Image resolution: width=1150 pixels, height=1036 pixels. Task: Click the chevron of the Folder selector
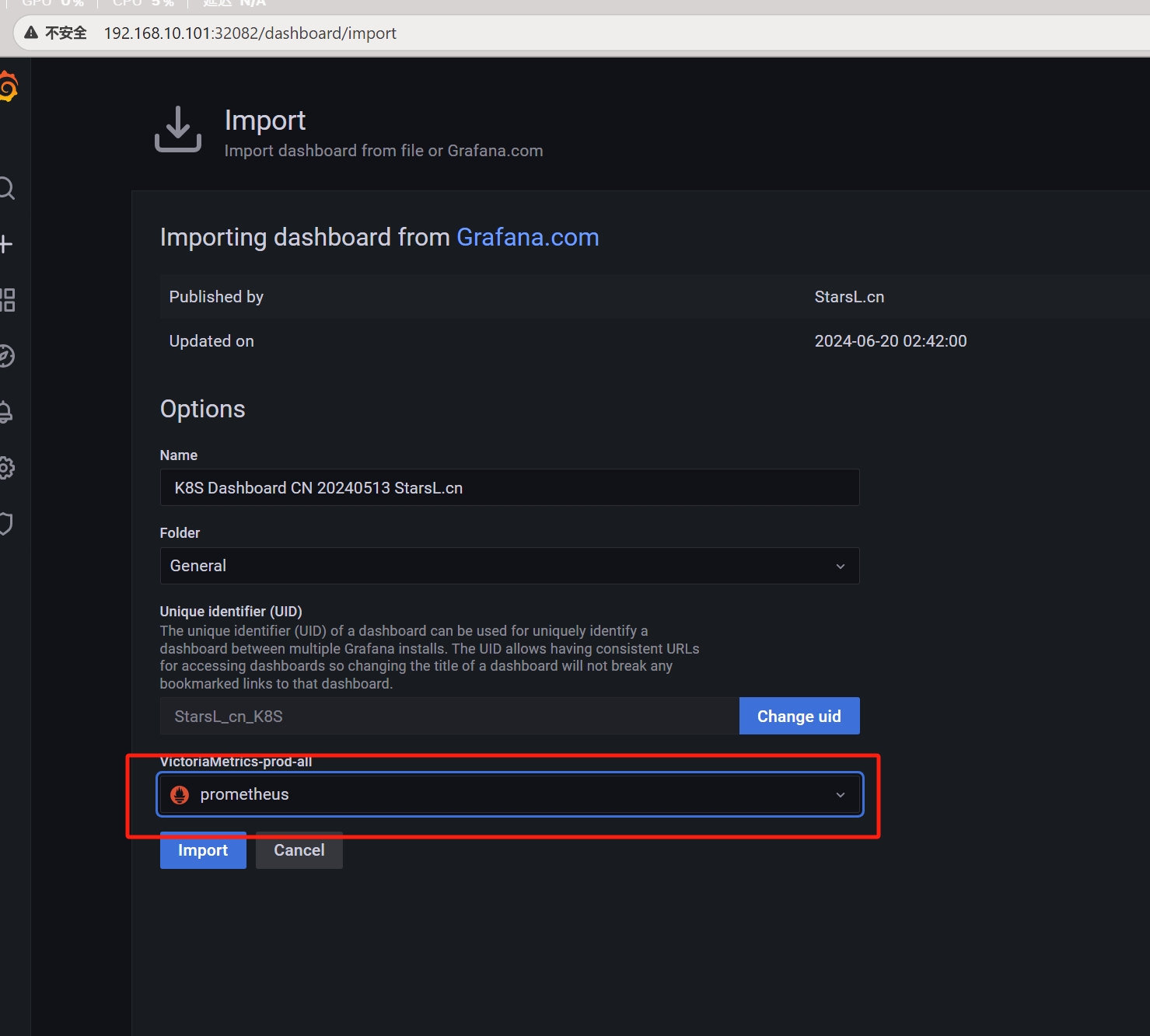coord(841,567)
